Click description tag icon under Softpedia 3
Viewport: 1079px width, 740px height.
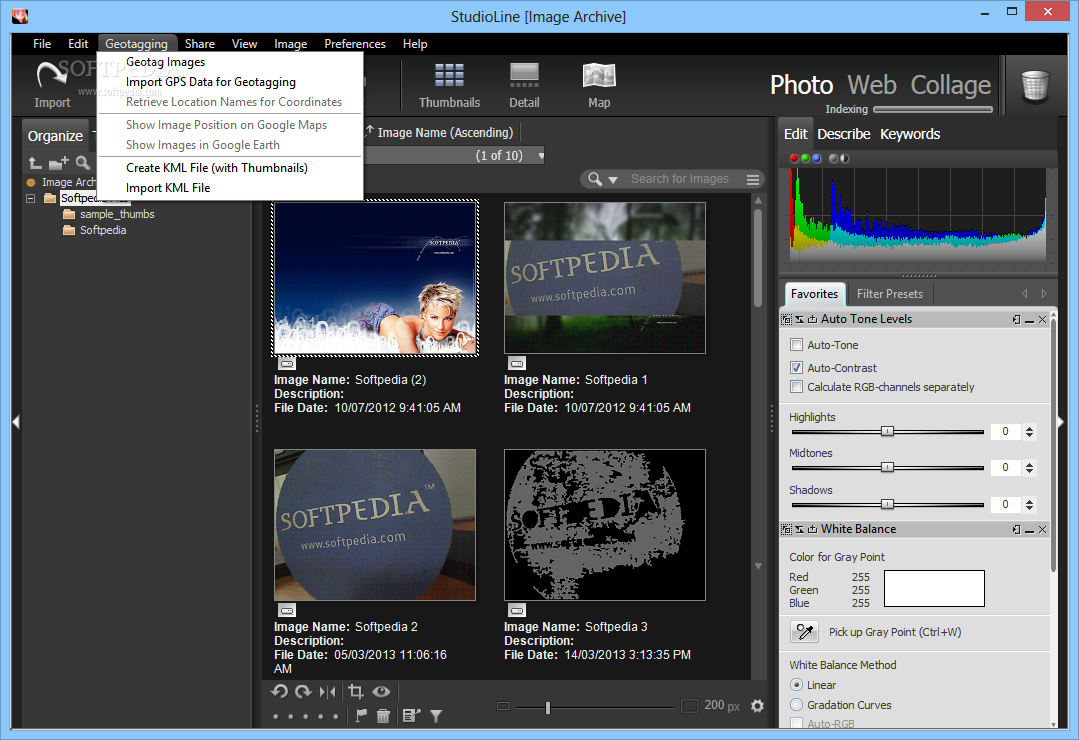[517, 611]
